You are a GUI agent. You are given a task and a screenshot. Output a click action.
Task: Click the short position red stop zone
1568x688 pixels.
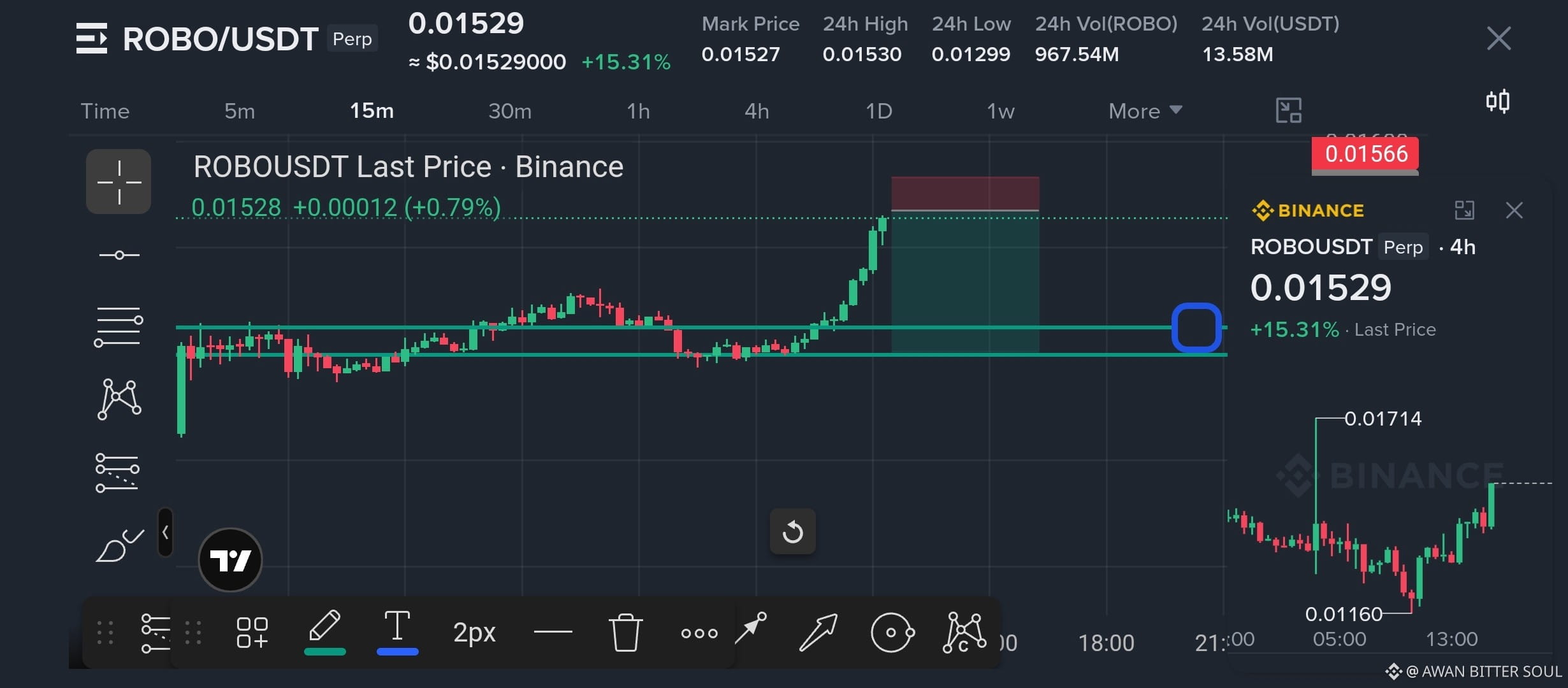(x=965, y=193)
